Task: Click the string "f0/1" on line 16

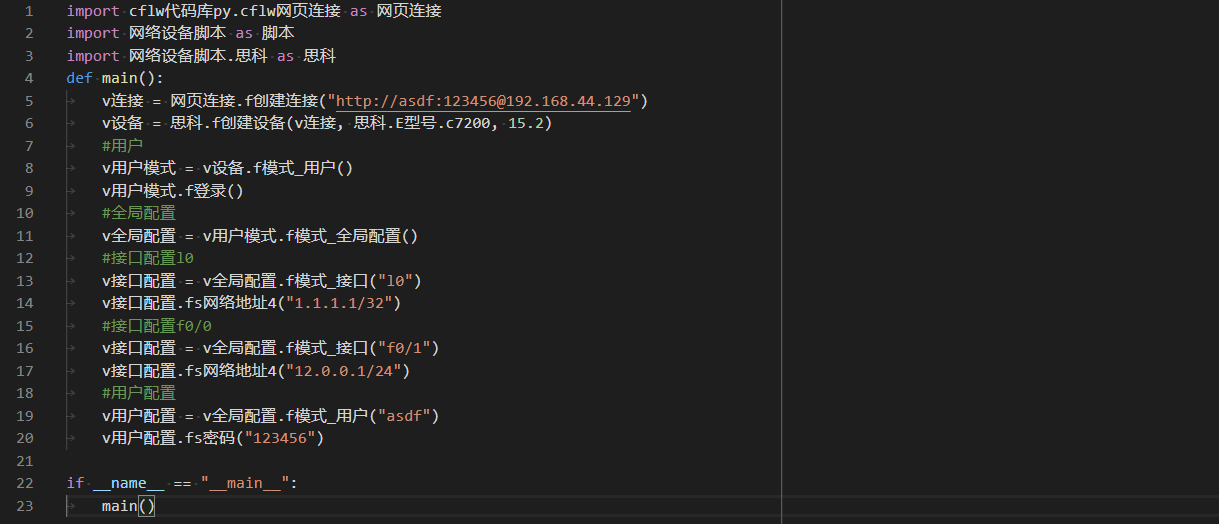Action: (404, 348)
